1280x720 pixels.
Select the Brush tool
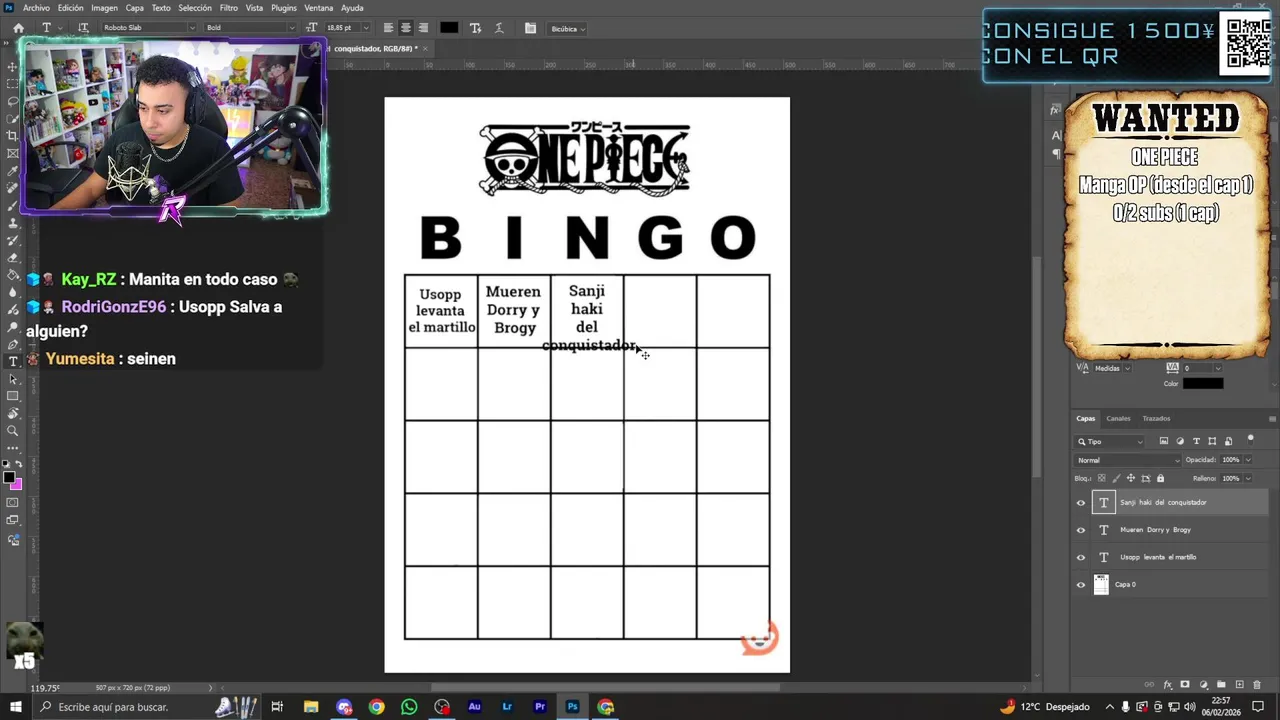point(13,206)
